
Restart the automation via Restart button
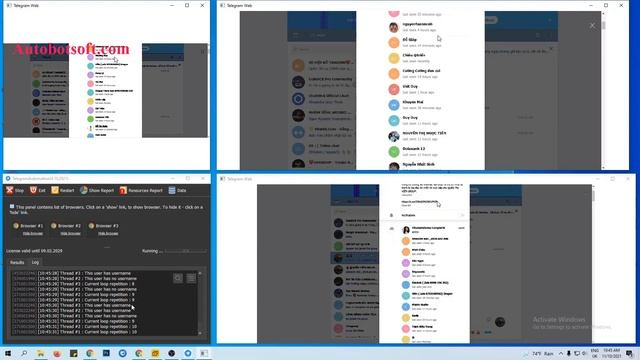[63, 190]
